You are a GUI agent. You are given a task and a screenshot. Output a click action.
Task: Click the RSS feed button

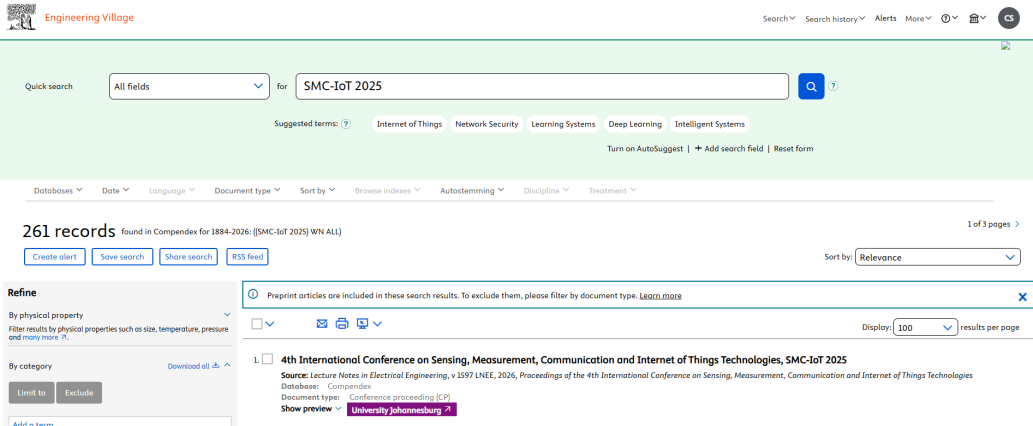(x=247, y=257)
